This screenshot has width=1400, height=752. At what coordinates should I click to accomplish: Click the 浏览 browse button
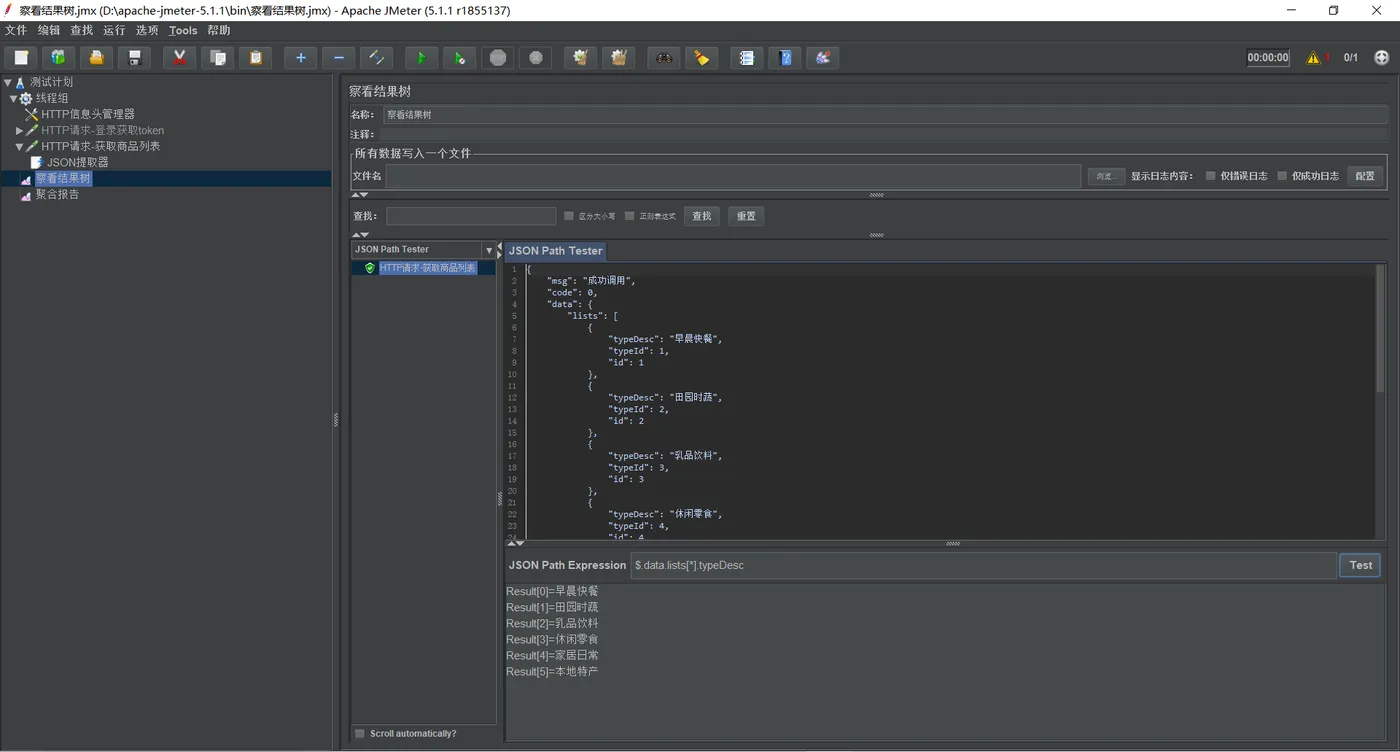(x=1106, y=176)
